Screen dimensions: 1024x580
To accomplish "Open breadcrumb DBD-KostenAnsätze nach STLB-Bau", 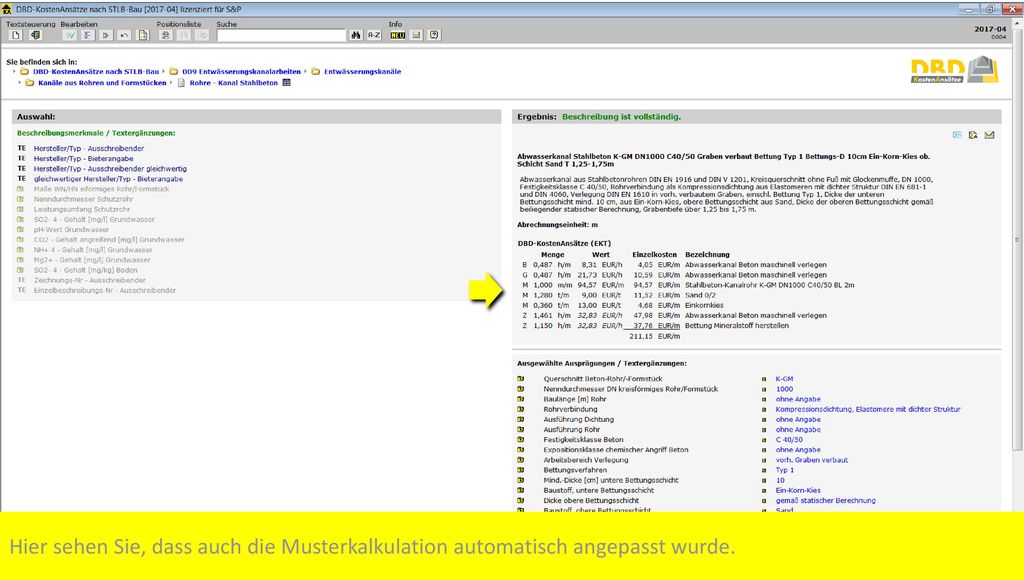I will tap(96, 72).
